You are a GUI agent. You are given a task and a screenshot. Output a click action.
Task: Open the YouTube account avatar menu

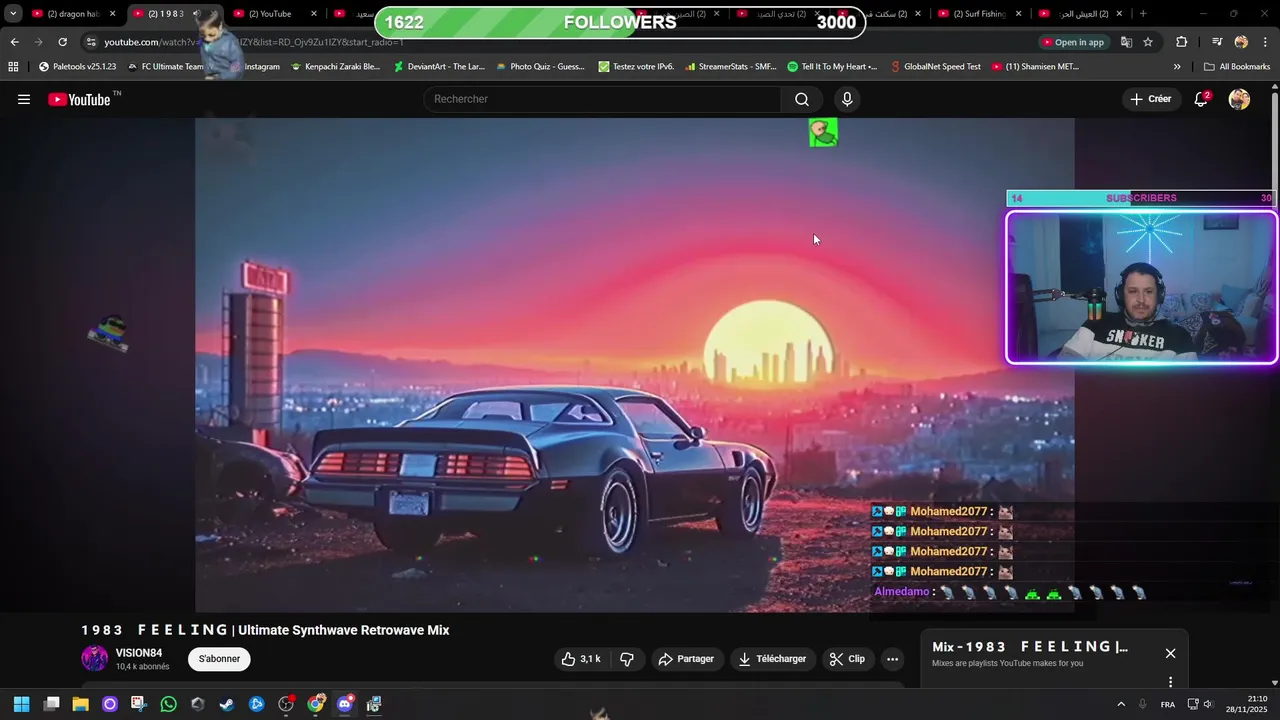pyautogui.click(x=1239, y=99)
